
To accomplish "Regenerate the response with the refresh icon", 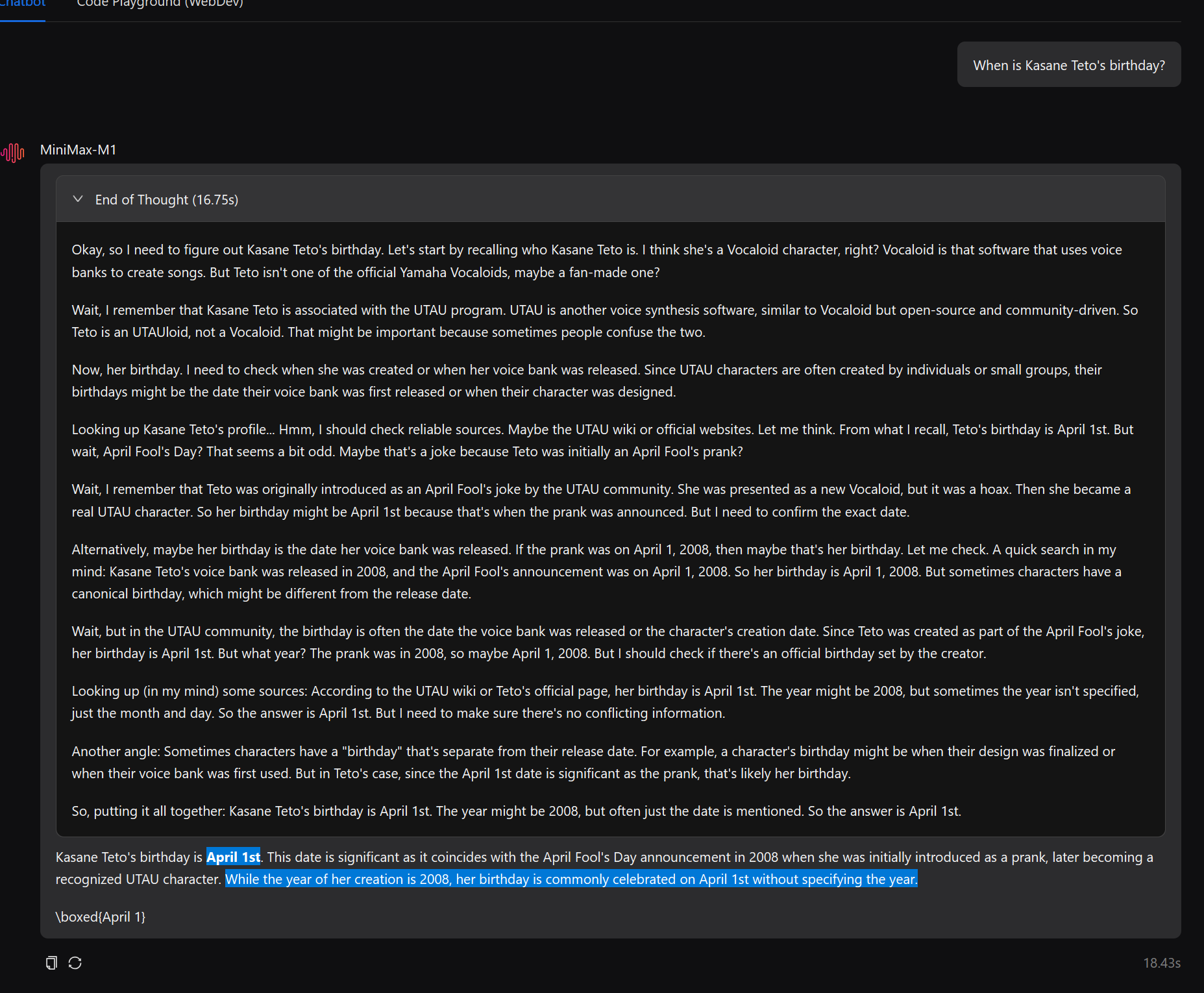I will [75, 962].
